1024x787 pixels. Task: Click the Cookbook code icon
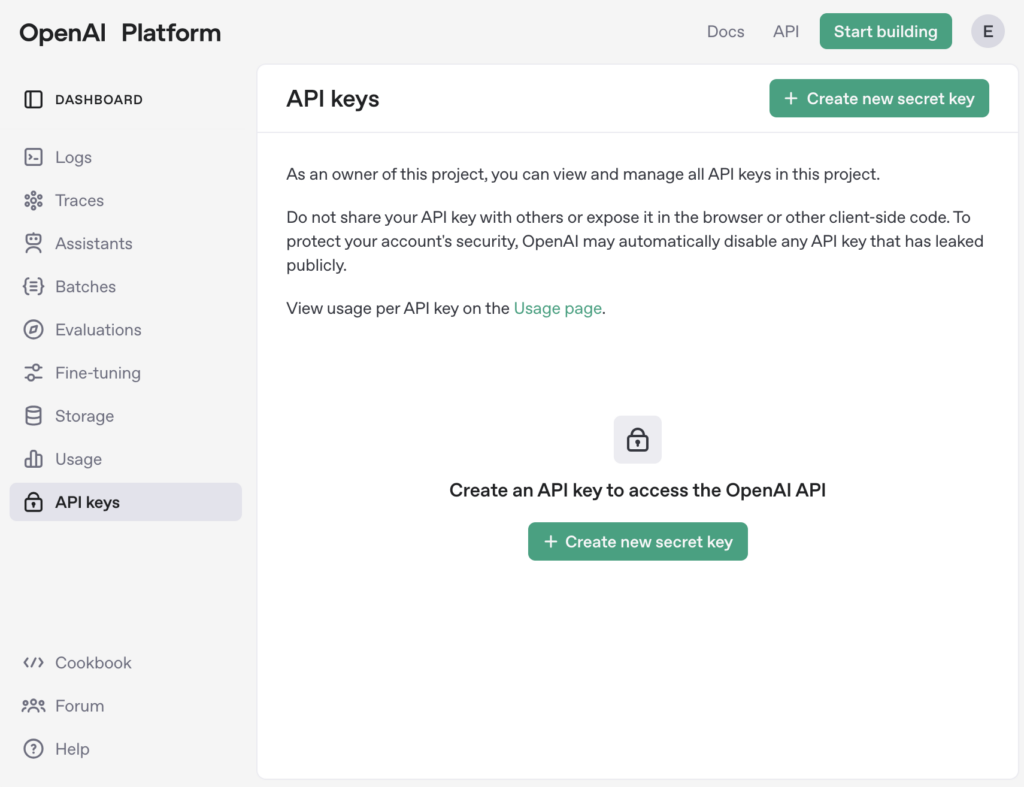(x=33, y=663)
